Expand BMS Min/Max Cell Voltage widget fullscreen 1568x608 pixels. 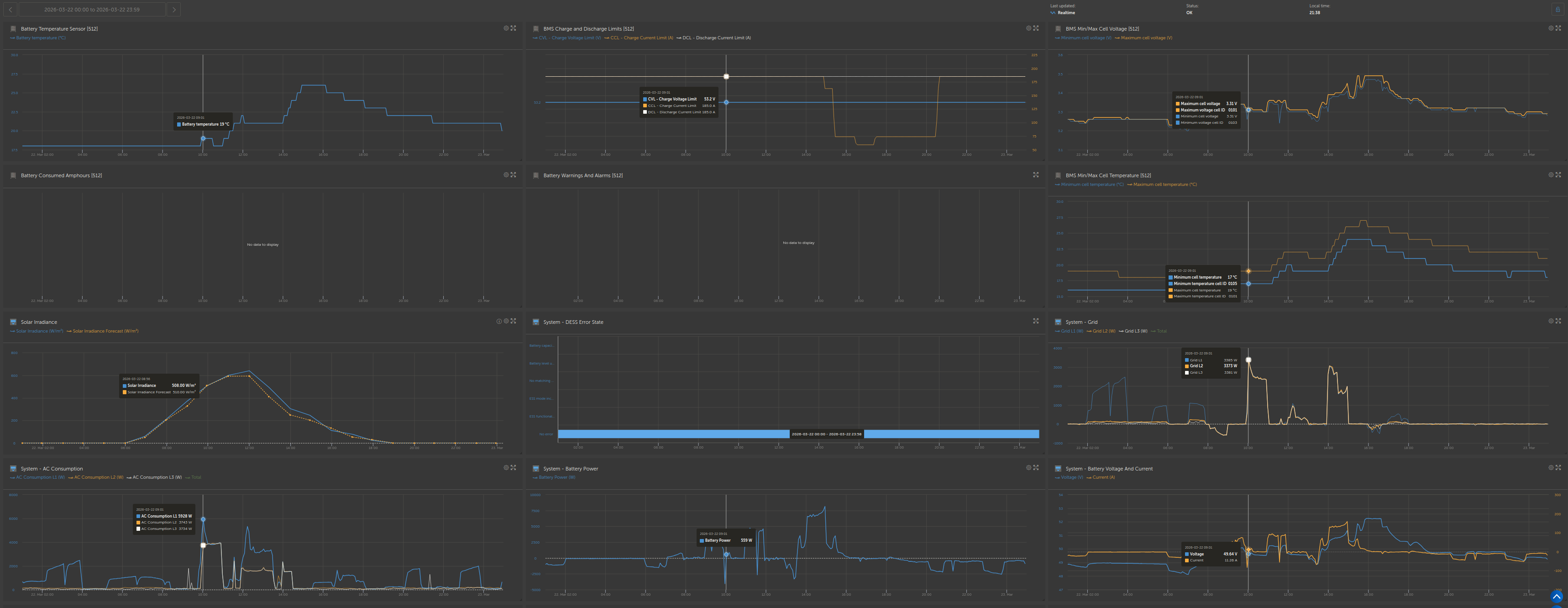tap(1558, 28)
